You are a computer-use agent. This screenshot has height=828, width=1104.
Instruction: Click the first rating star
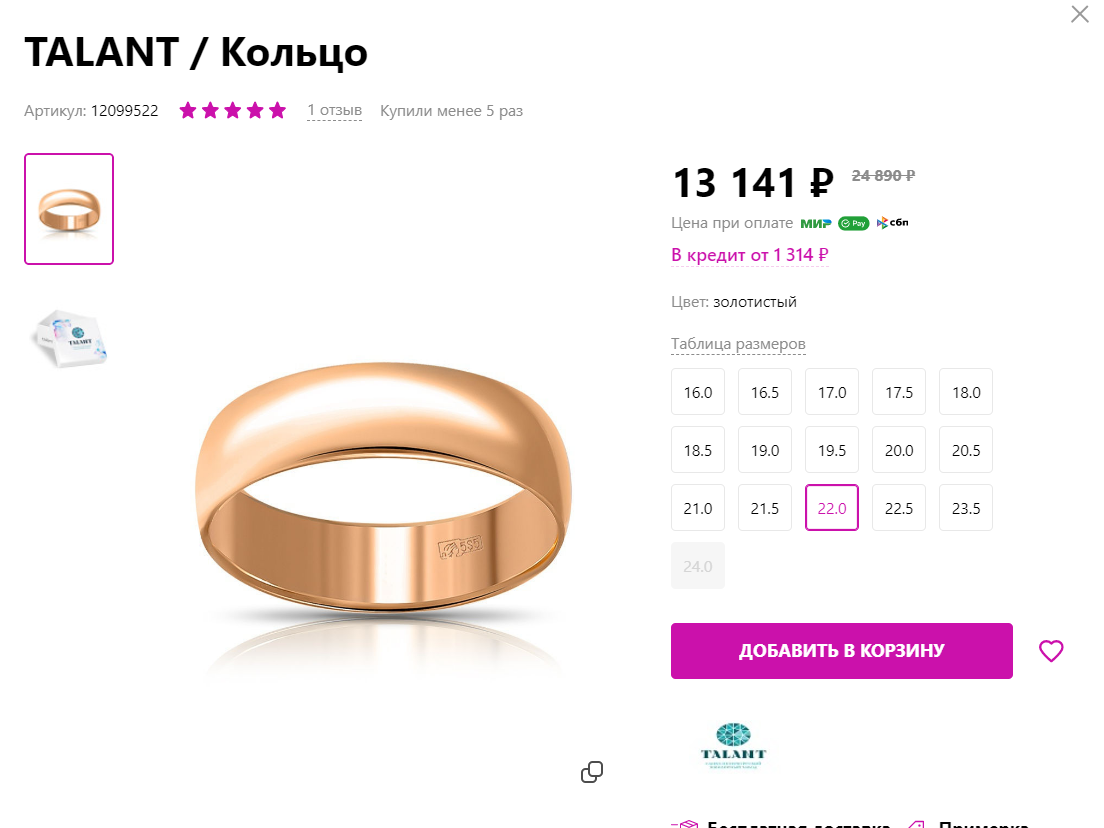[188, 110]
